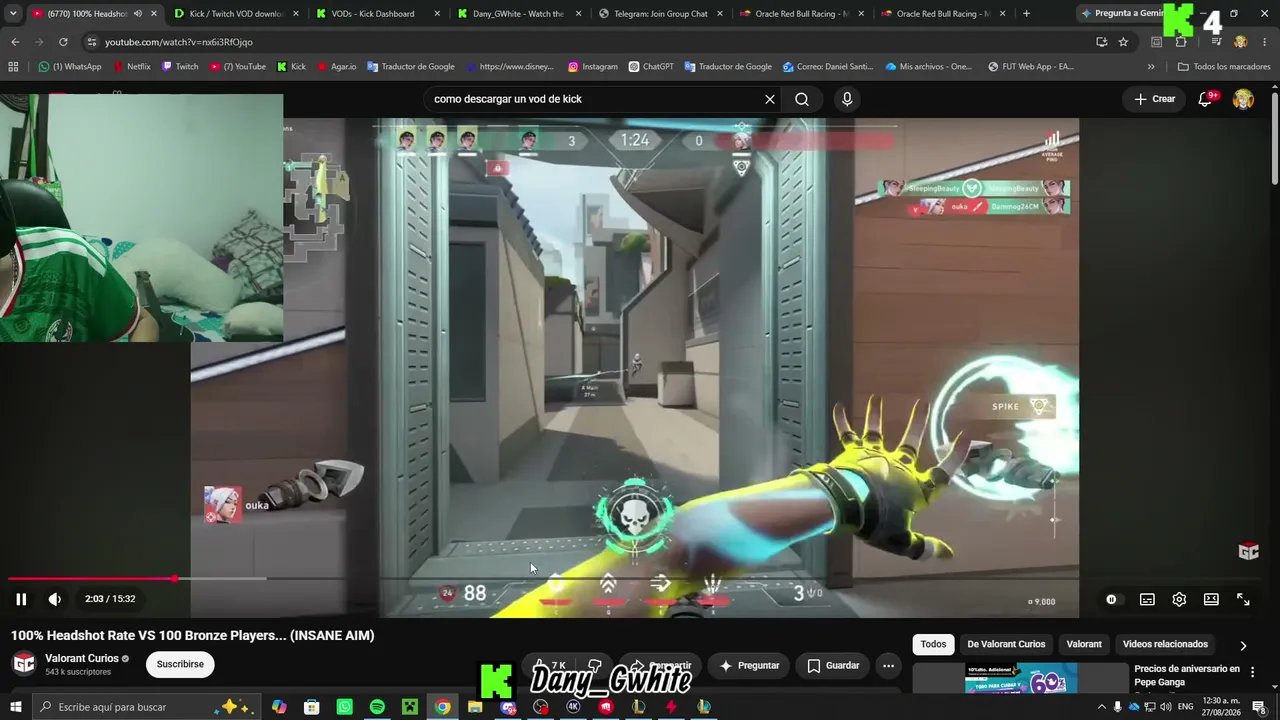Switch to VODs - Kick Dashboard tab
The image size is (1280, 720).
(378, 14)
